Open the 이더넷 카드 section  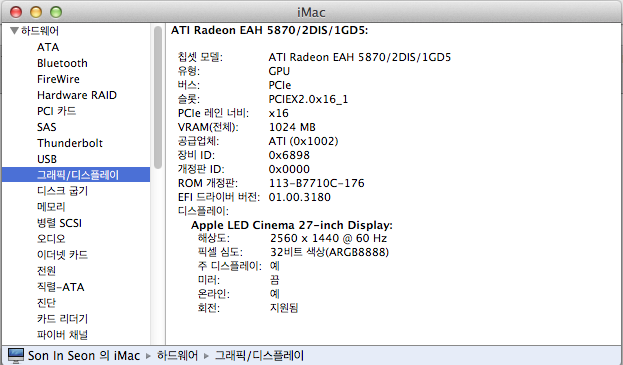click(x=62, y=255)
